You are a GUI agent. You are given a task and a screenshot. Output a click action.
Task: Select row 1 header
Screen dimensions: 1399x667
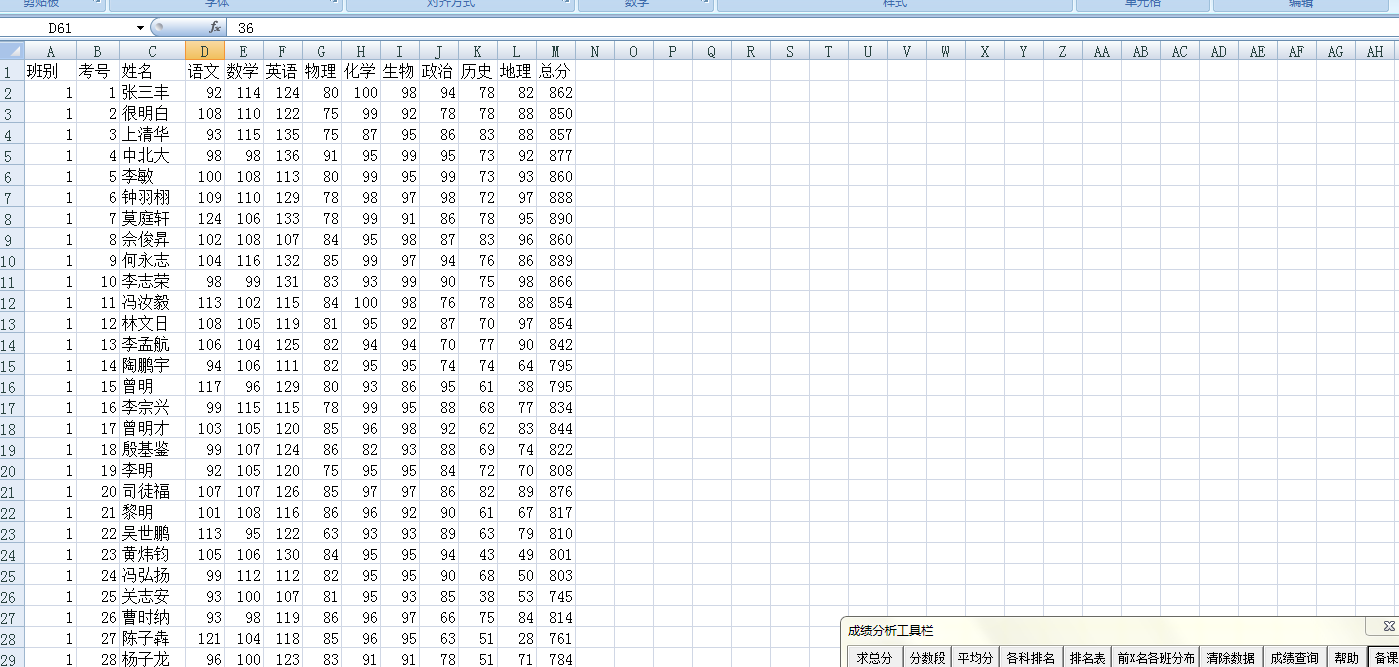pos(12,71)
